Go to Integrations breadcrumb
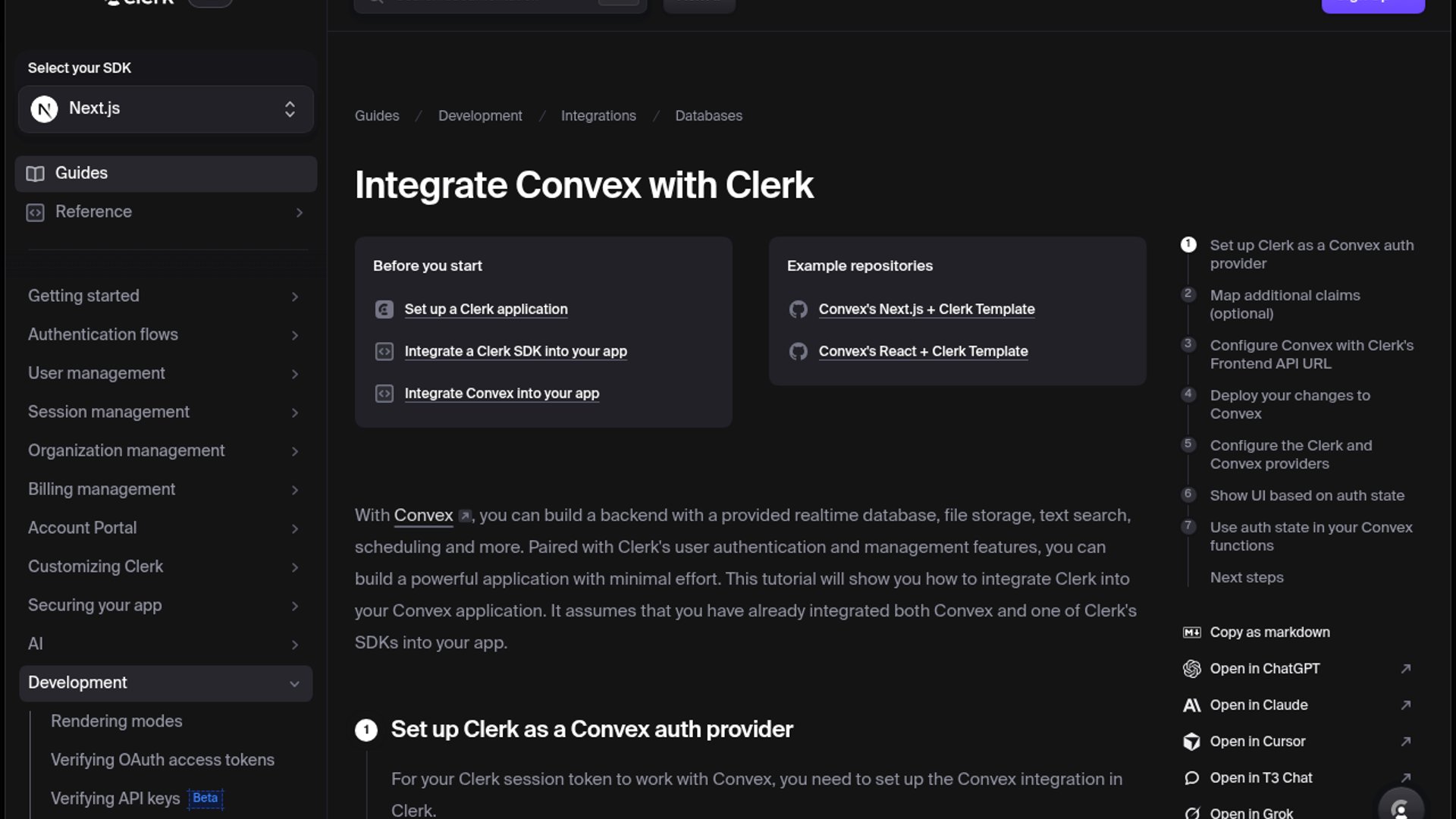The width and height of the screenshot is (1456, 819). click(x=598, y=116)
